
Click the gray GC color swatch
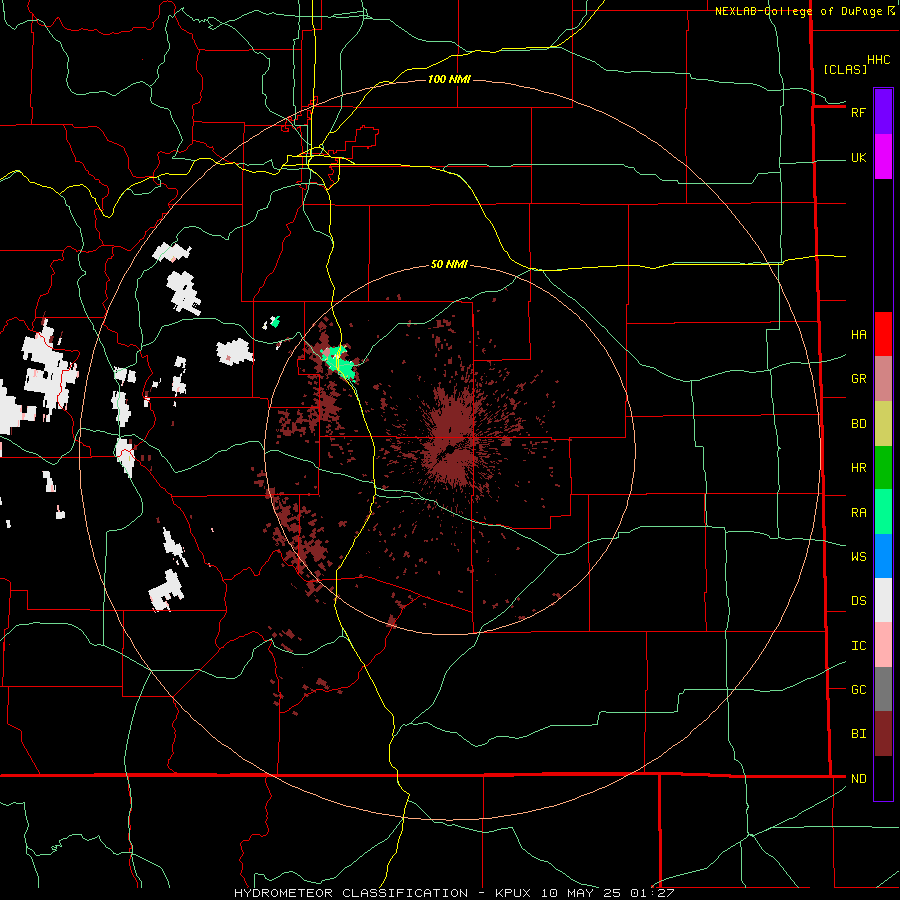883,689
